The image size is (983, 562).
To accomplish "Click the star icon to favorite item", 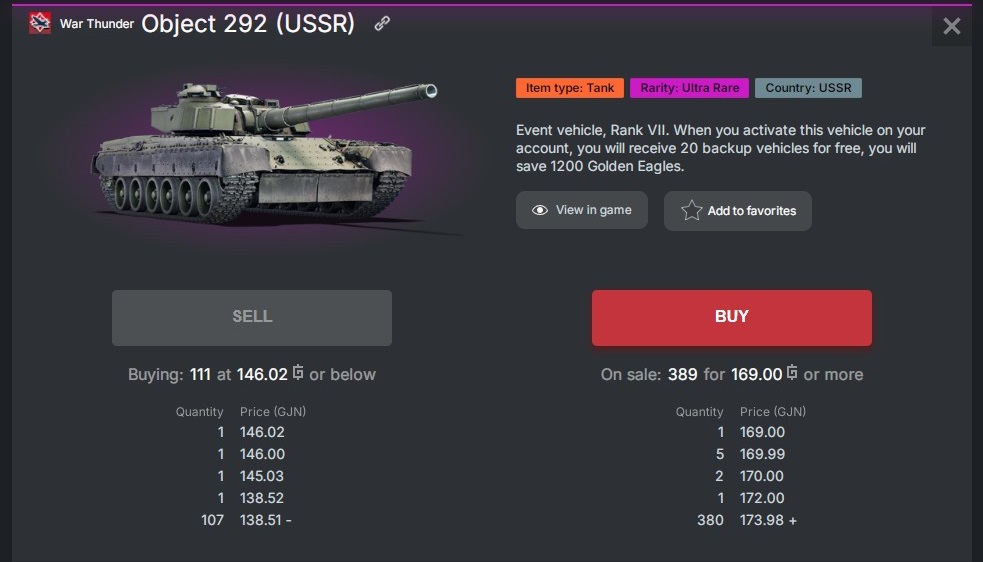I will [691, 210].
